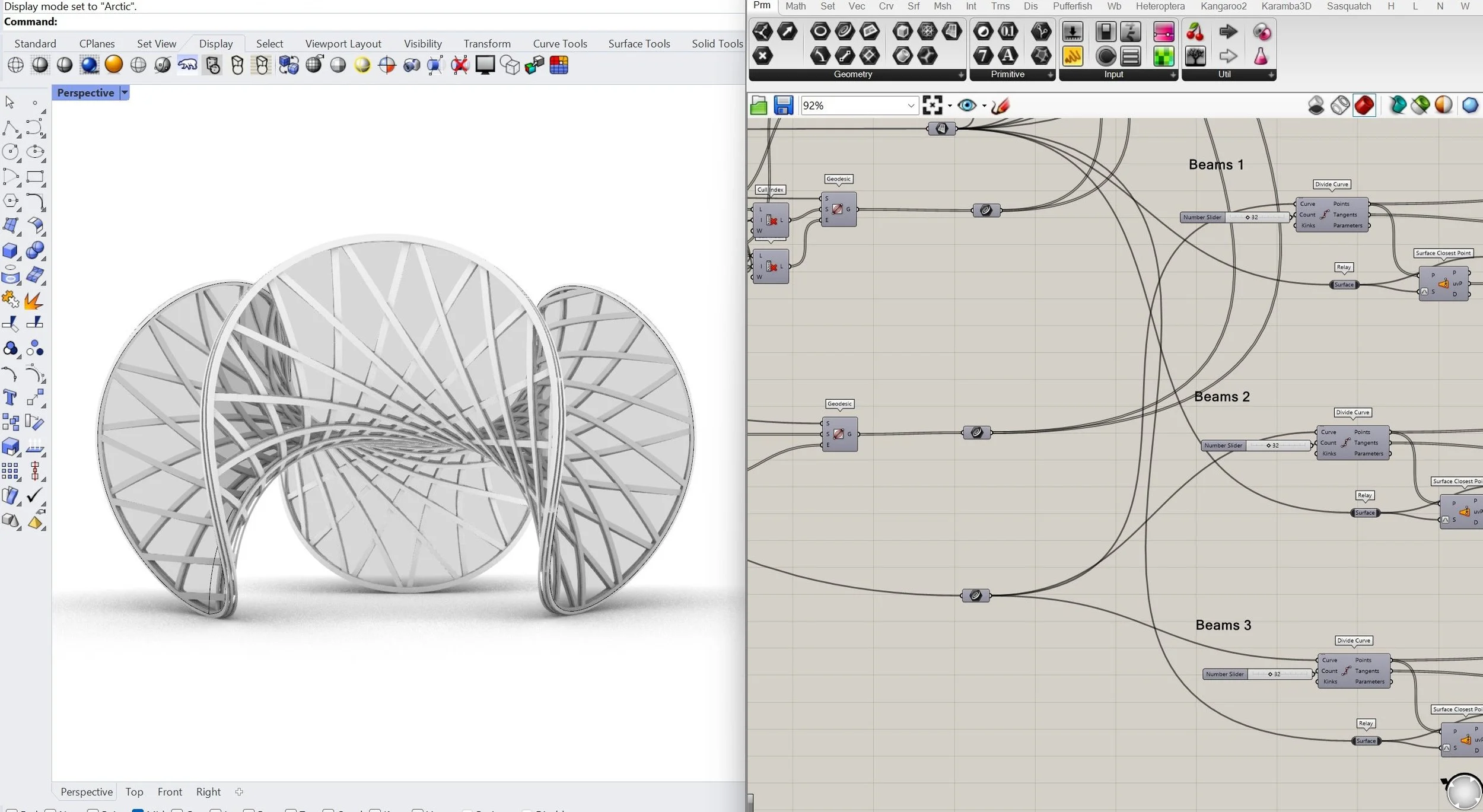Expand the eye preview options dropdown arrow
Viewport: 1483px width, 812px height.
(984, 106)
